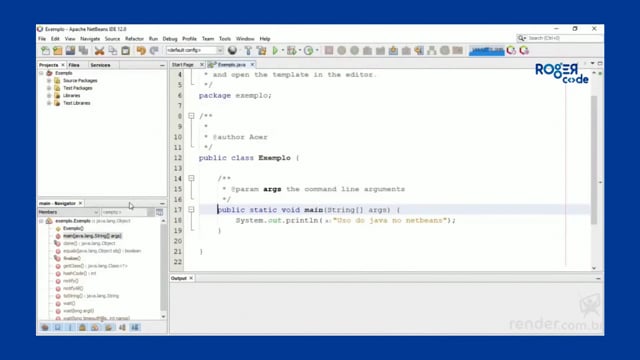Screen dimensions: 640x360
Task: Switch to the Files tab
Action: (x=74, y=65)
